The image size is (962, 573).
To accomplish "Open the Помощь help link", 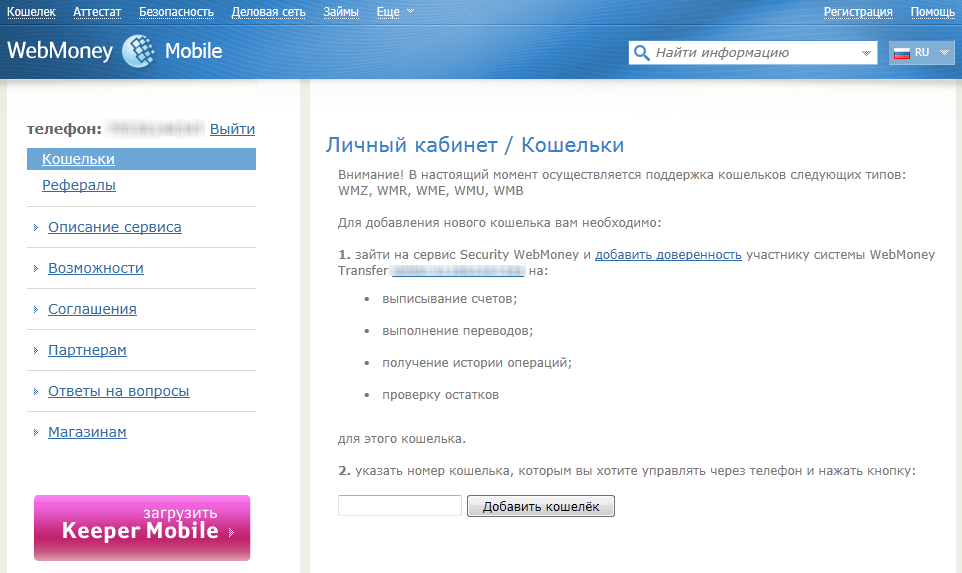I will [x=932, y=12].
